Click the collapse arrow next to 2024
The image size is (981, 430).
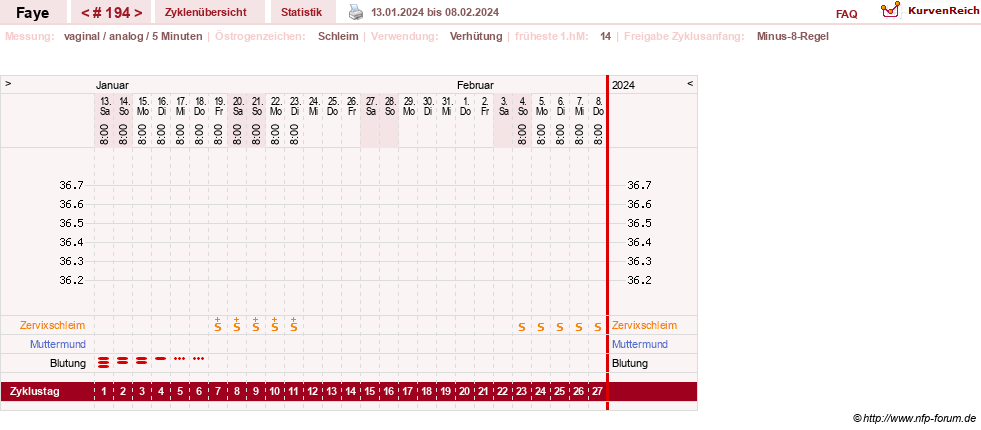(x=690, y=83)
